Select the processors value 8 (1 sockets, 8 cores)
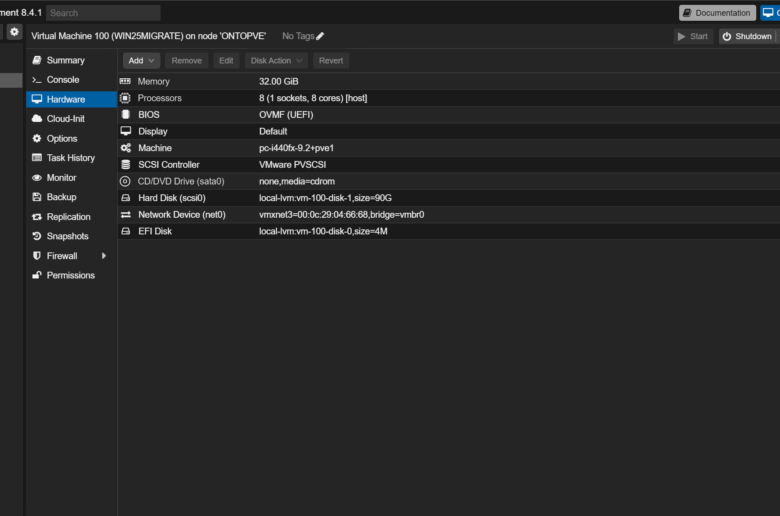This screenshot has width=780, height=516. click(313, 98)
